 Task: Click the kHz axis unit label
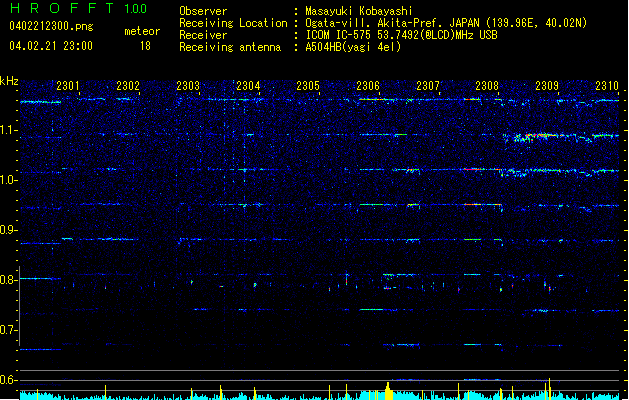coord(9,81)
